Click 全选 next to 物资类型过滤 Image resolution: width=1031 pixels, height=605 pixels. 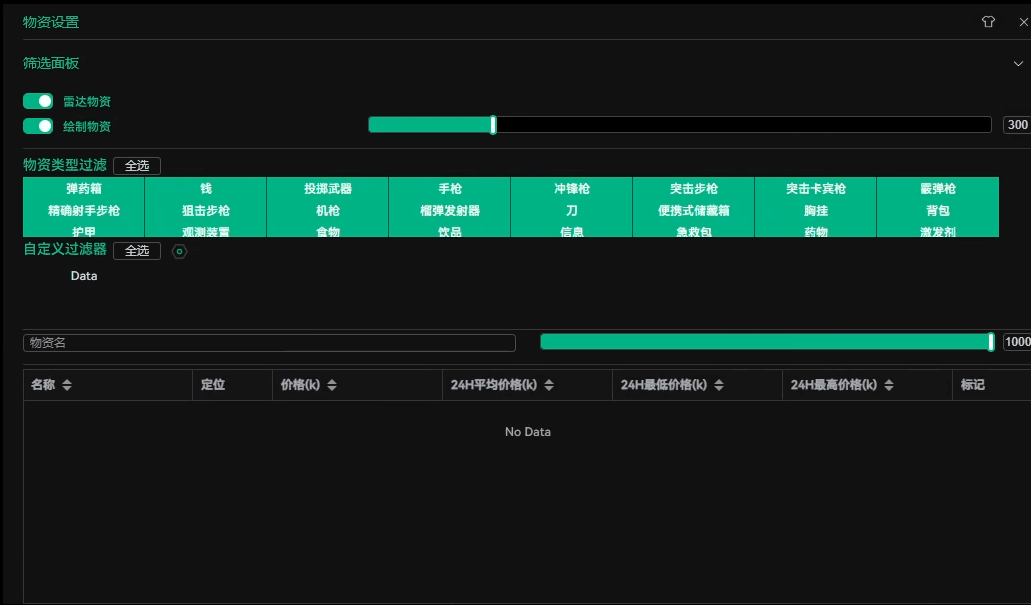[x=137, y=166]
